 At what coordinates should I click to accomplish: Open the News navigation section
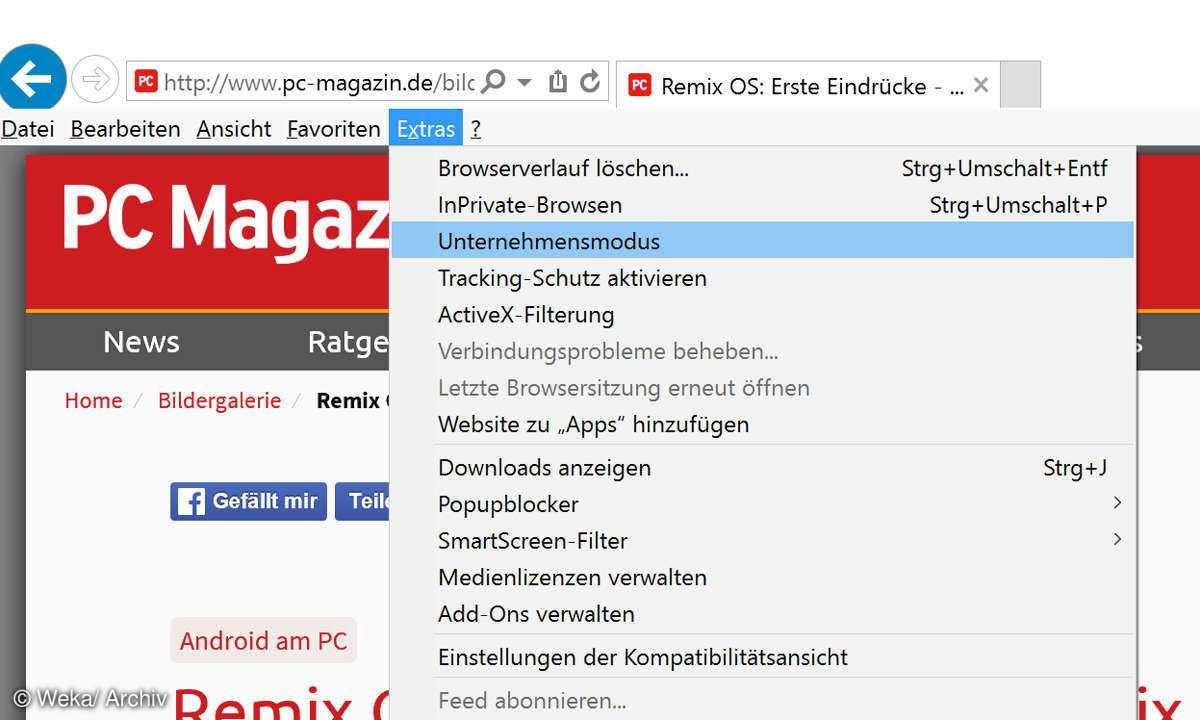pos(141,342)
